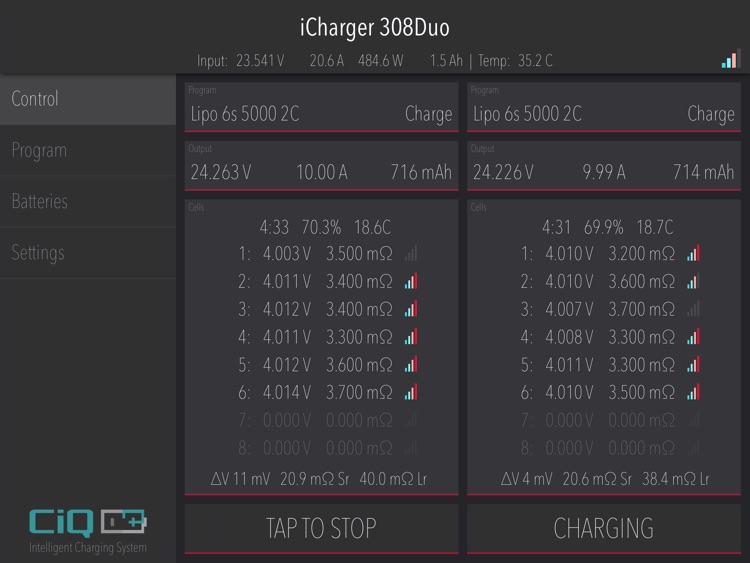Click left channel cell 1 dimmed bars icon
Viewport: 750px width, 563px height.
pyautogui.click(x=411, y=254)
